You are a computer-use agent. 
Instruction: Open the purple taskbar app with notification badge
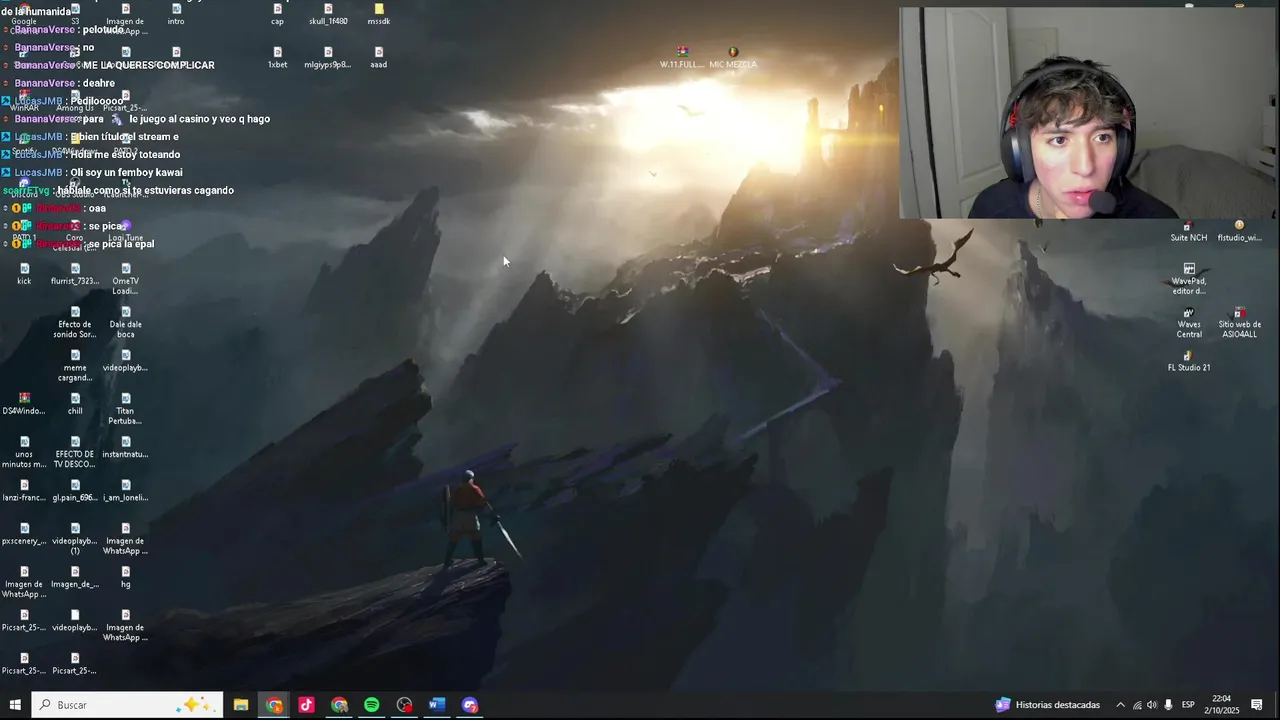pos(470,705)
